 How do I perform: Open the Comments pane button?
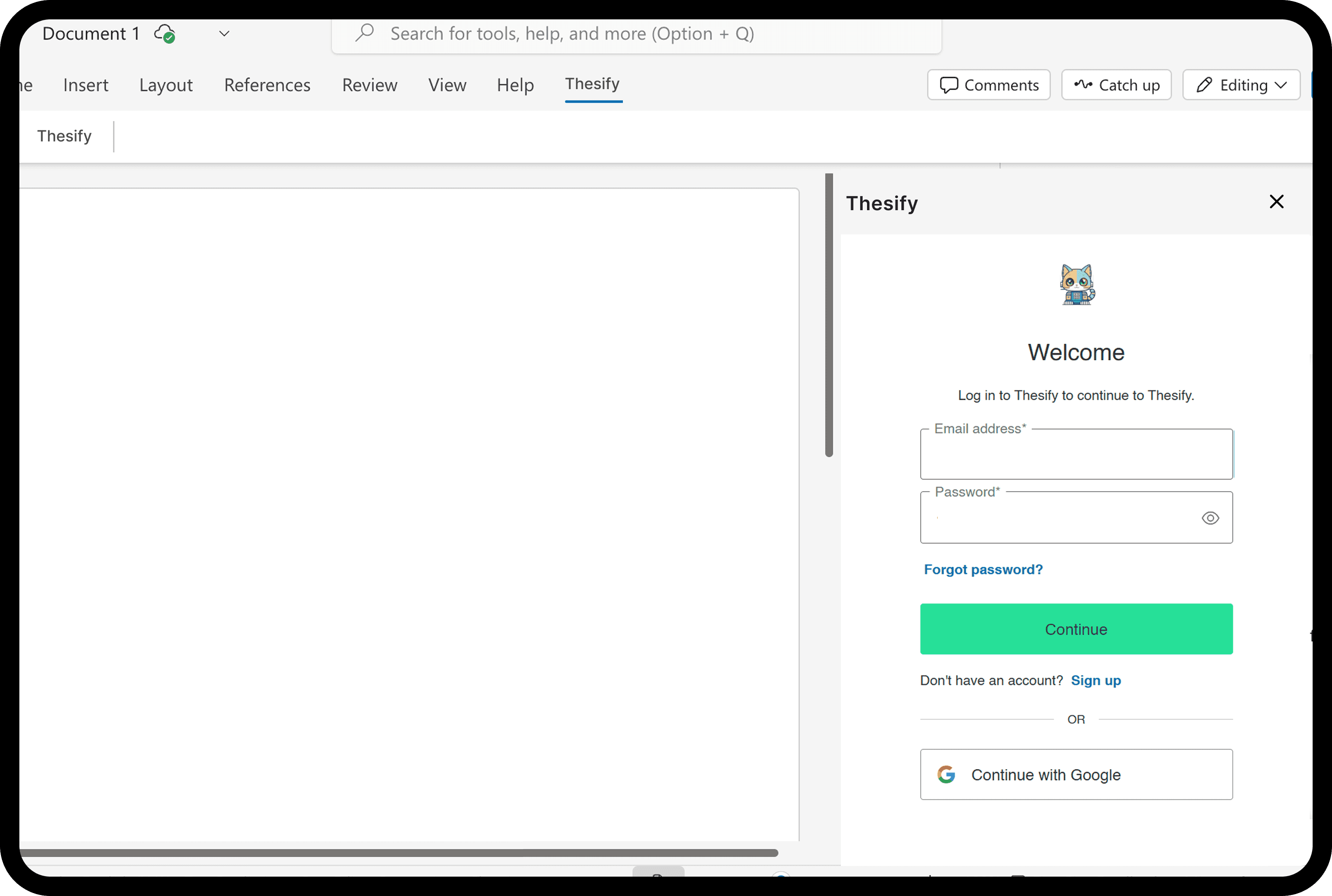pyautogui.click(x=989, y=85)
